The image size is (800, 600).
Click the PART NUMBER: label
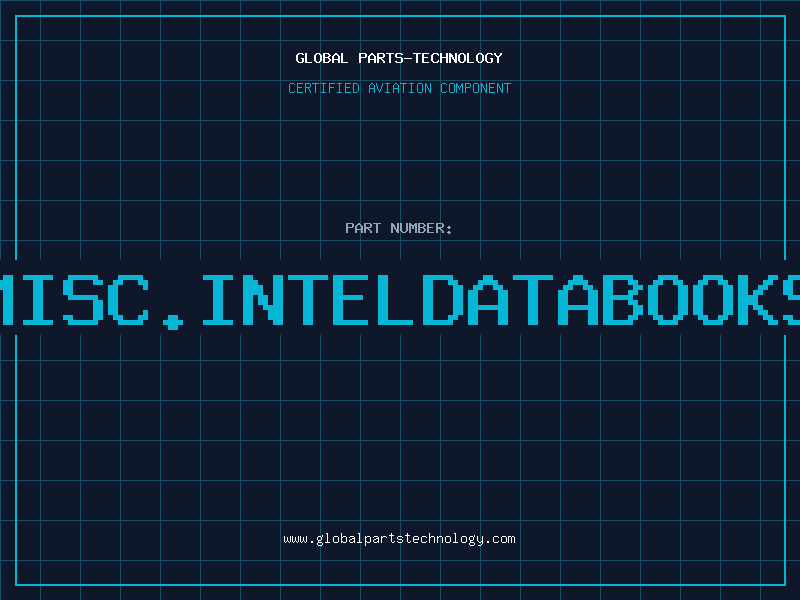(399, 228)
